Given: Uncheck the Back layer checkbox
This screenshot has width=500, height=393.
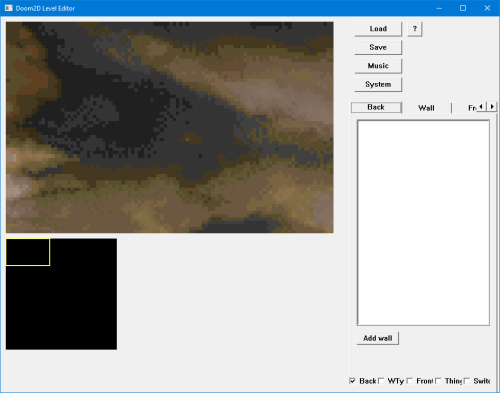Looking at the screenshot, I should point(352,381).
